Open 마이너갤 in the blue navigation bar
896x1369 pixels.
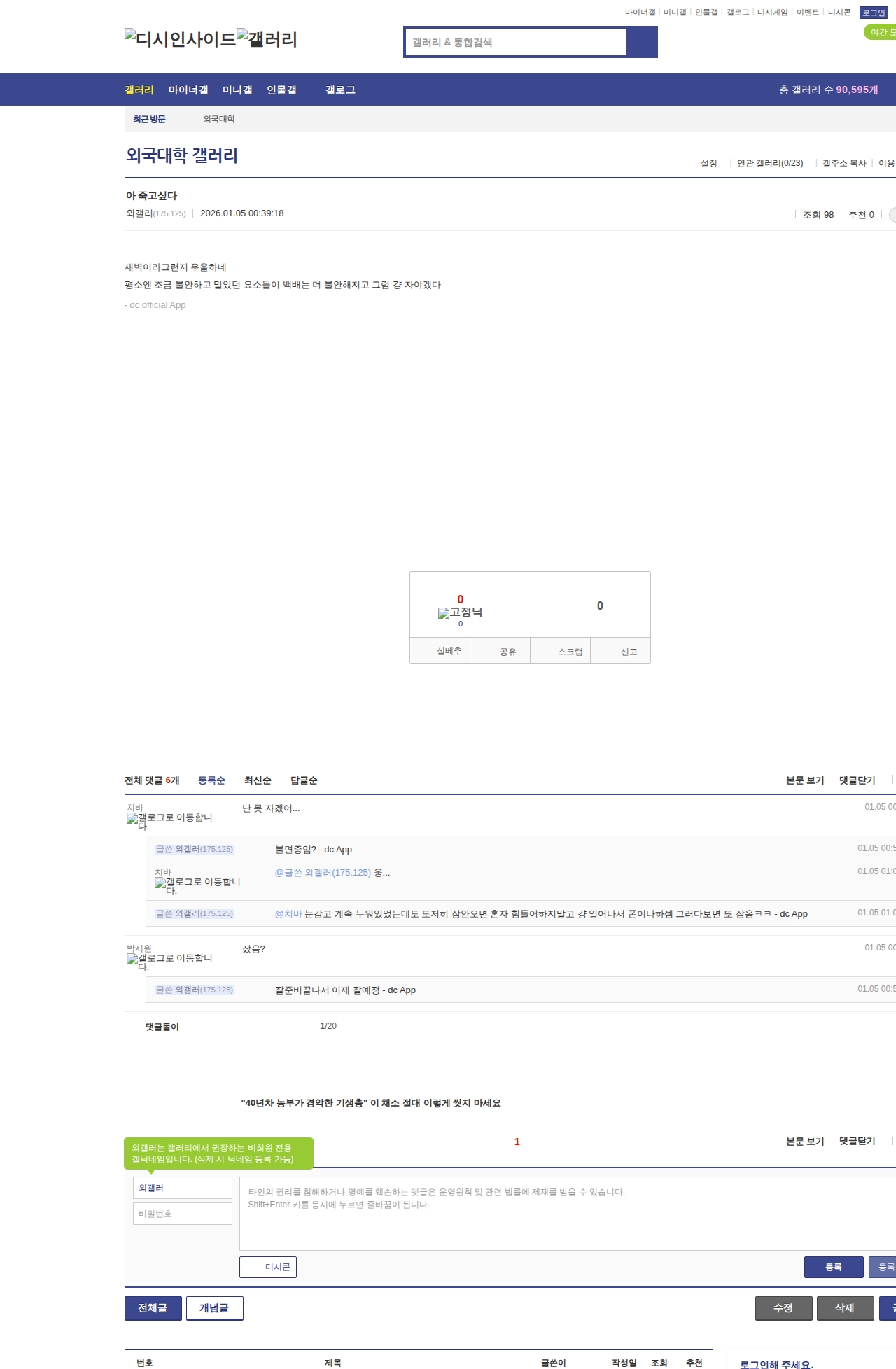point(188,90)
